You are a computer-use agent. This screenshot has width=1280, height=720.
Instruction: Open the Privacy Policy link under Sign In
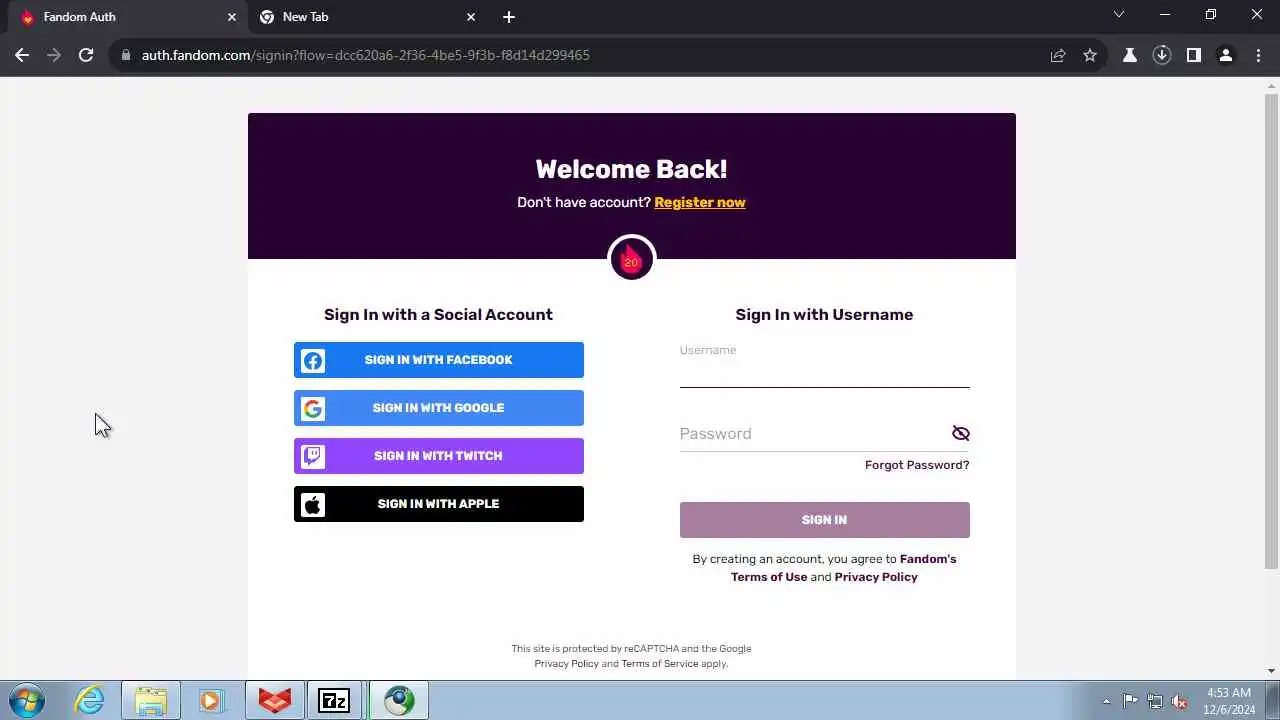tap(876, 577)
